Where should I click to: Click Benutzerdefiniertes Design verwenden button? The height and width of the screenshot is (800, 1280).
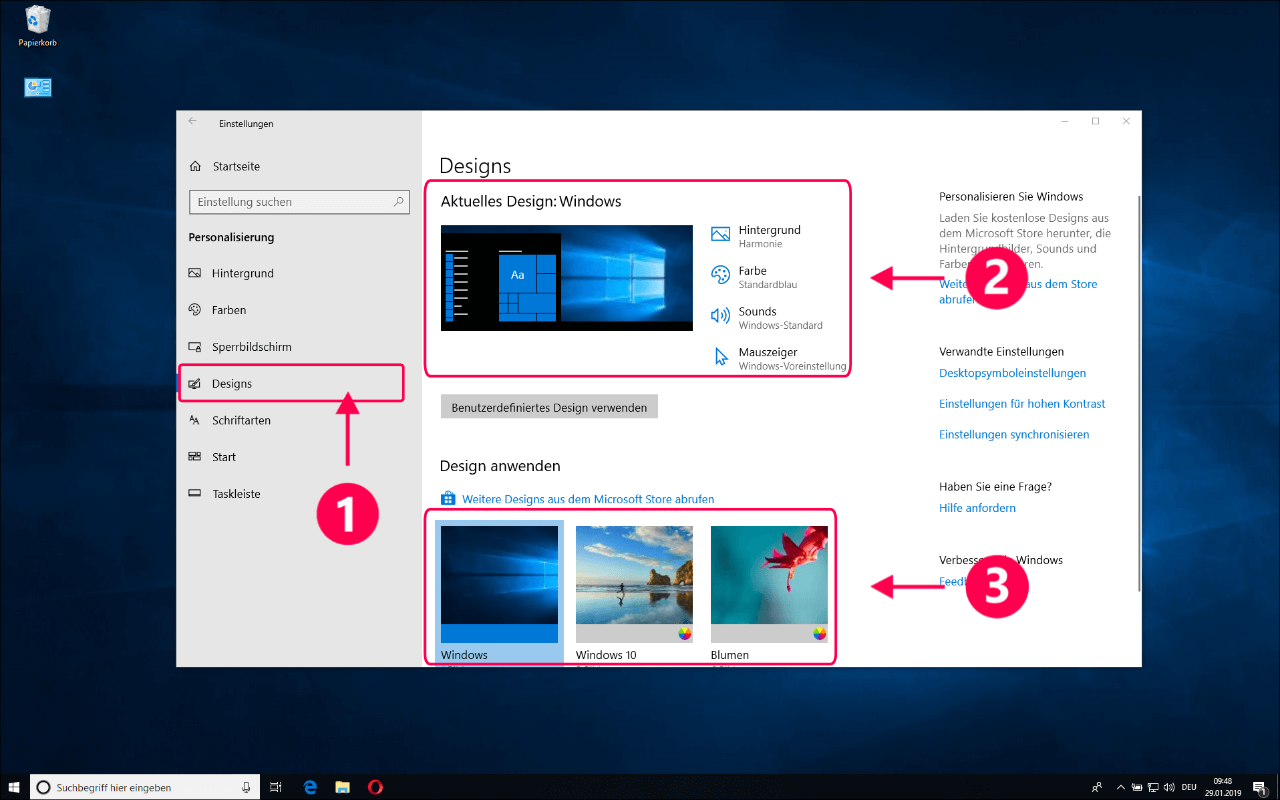click(549, 407)
